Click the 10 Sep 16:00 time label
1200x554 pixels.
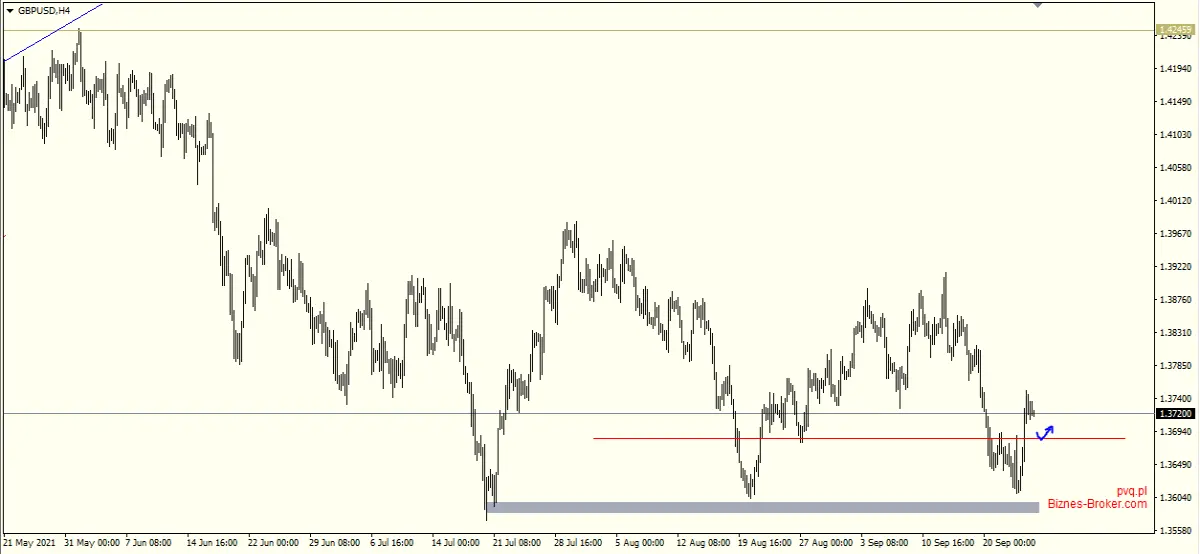(x=947, y=543)
